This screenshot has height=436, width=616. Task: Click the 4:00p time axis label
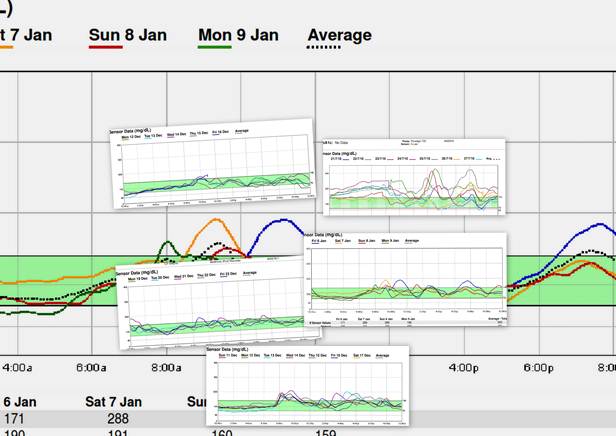[x=464, y=368]
